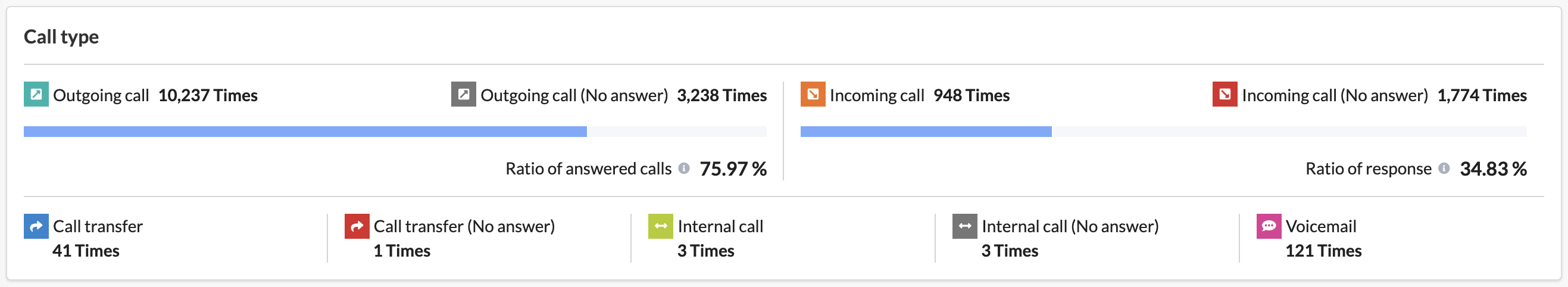Click info icon beside Ratio of response

[1444, 168]
